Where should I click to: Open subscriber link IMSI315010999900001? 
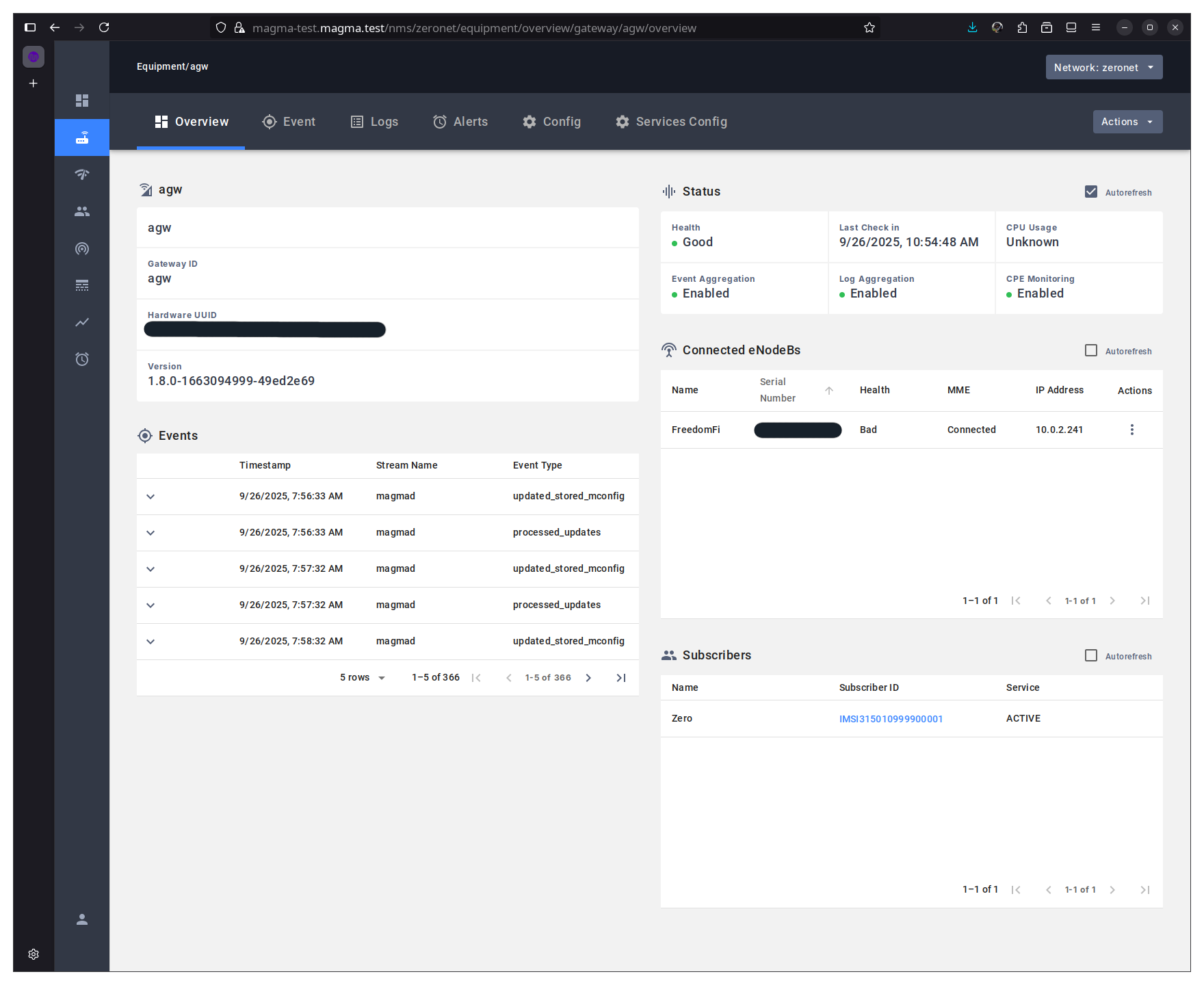coord(891,719)
